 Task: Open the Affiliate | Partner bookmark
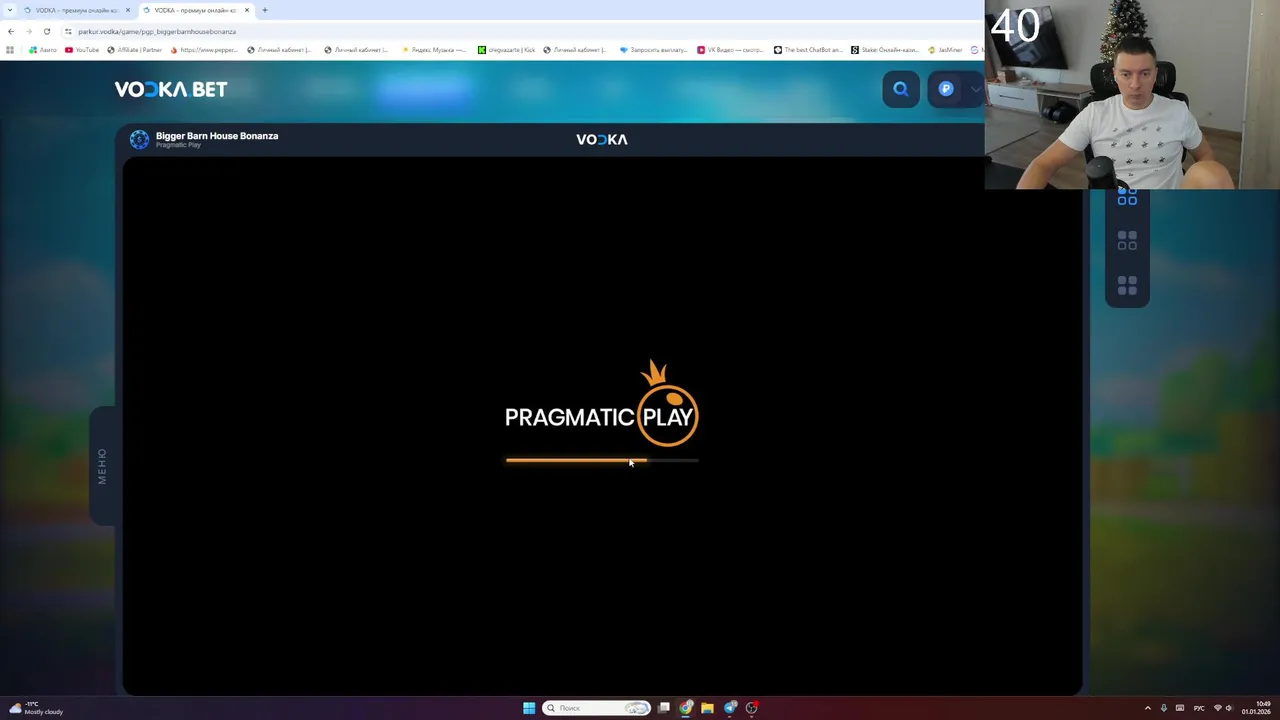click(134, 50)
